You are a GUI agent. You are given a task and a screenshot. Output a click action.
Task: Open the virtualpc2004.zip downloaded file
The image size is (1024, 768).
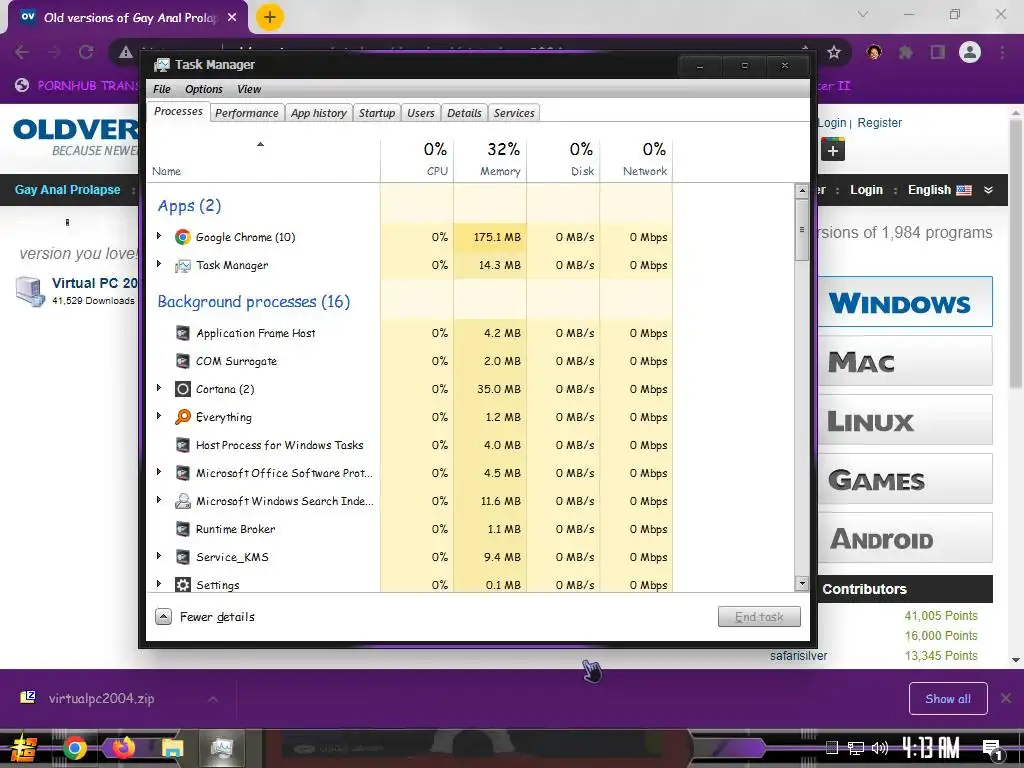101,699
